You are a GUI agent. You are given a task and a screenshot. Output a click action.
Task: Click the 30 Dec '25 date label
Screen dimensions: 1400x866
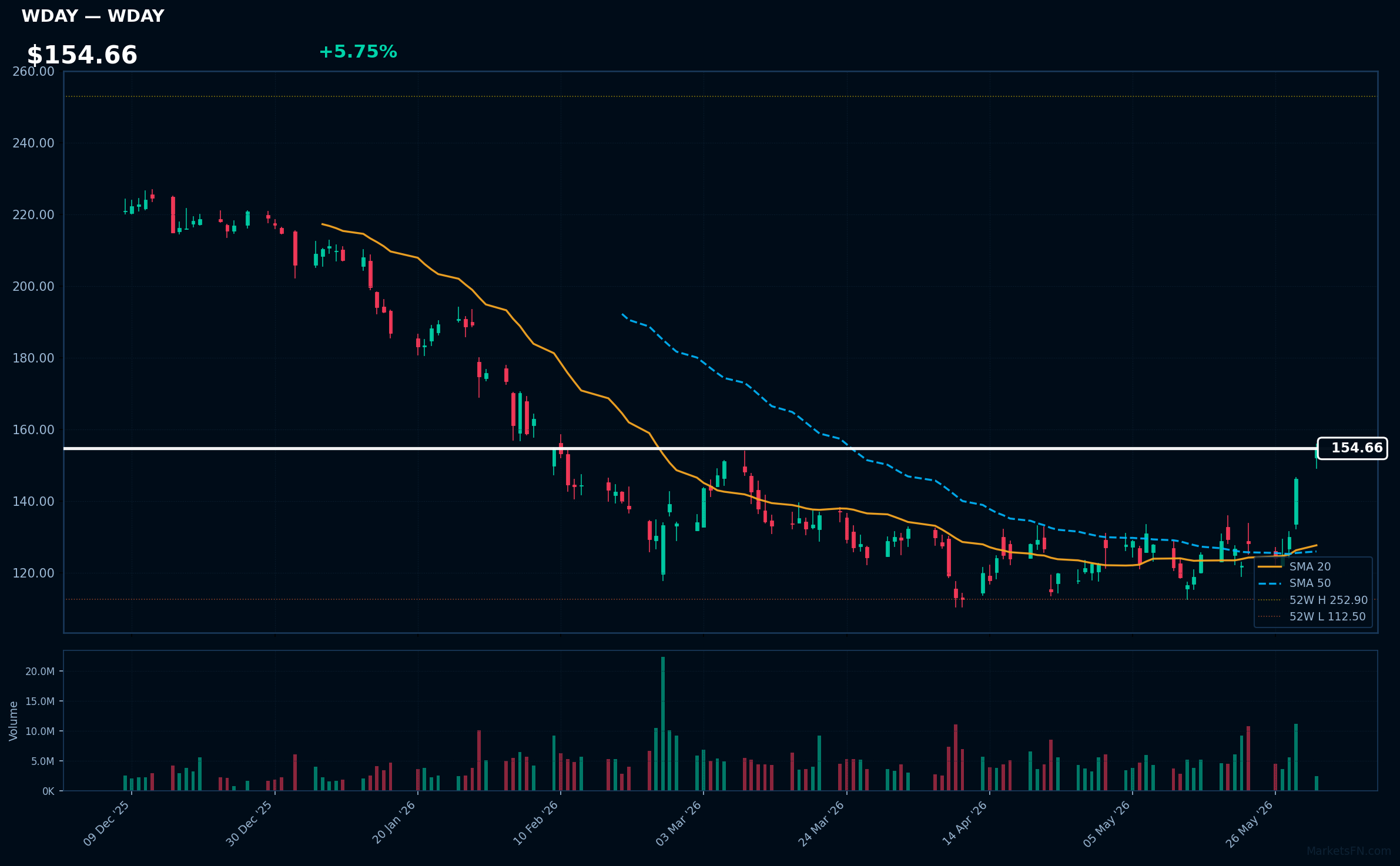pyautogui.click(x=249, y=824)
